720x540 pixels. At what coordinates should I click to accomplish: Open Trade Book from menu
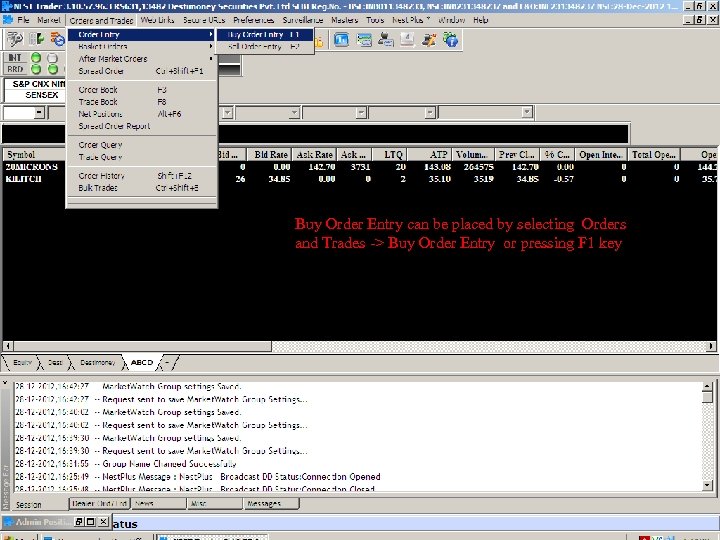(x=141, y=101)
